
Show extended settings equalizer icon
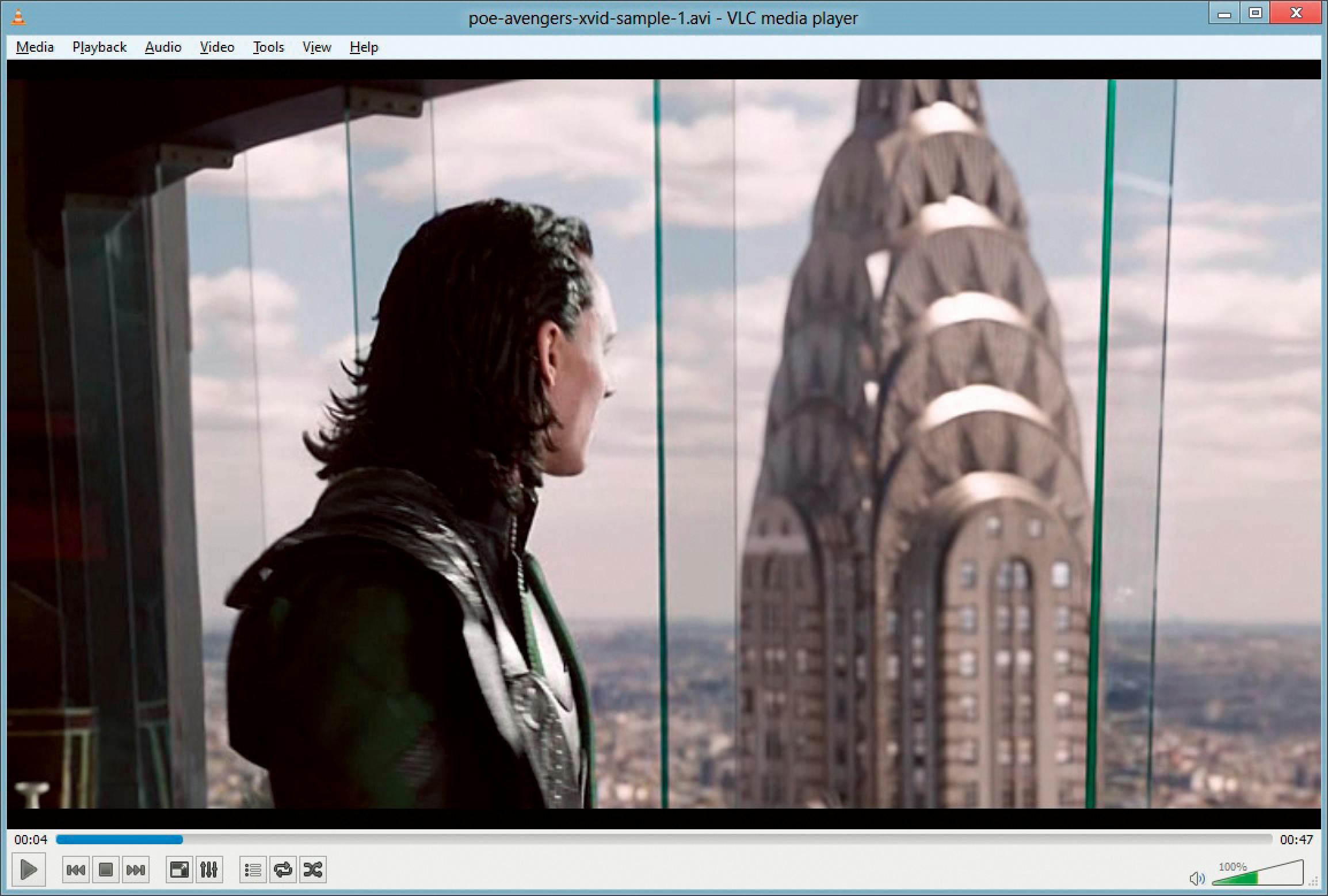[209, 870]
